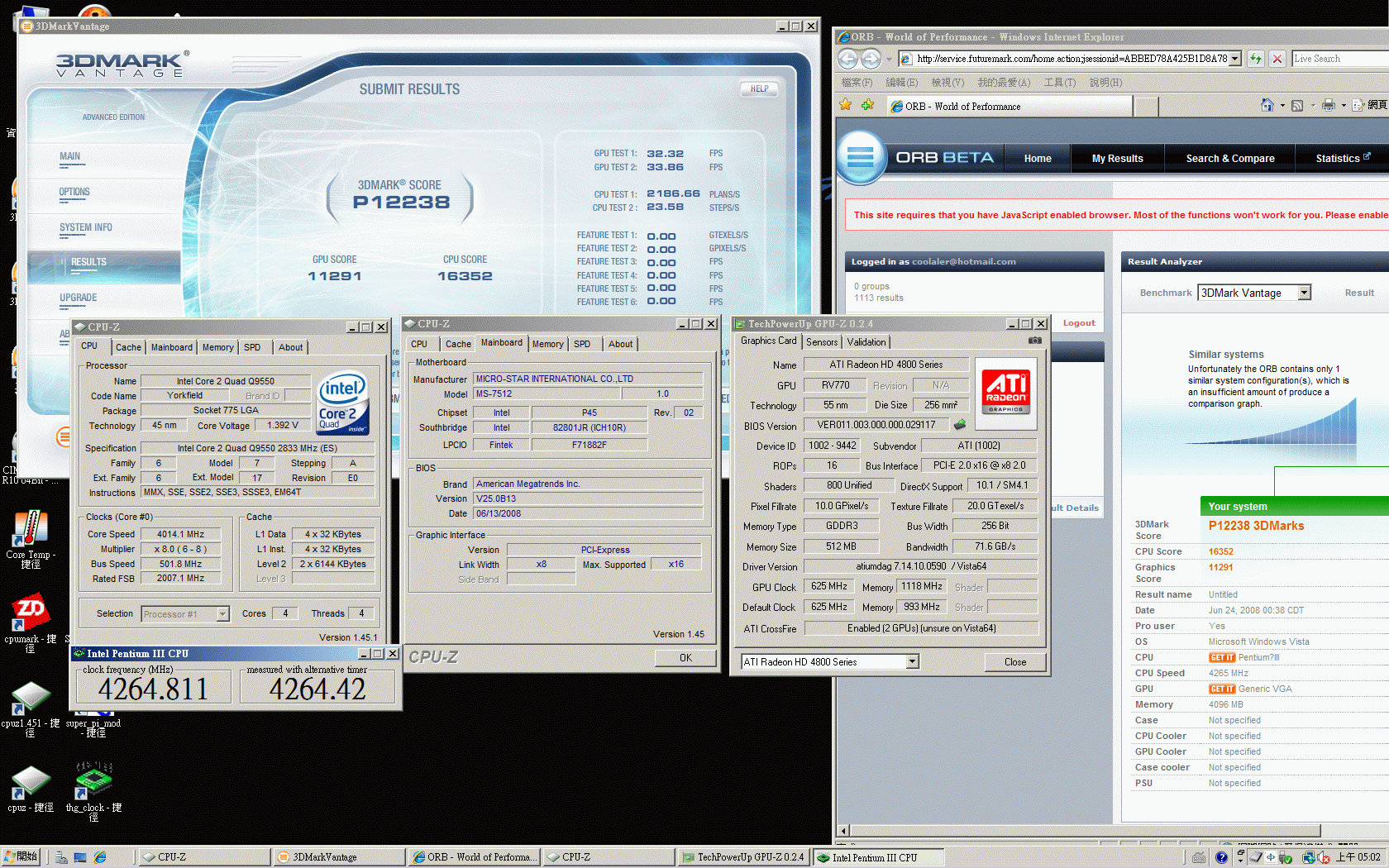Open IE 工具(T) Tools menu
The width and height of the screenshot is (1389, 868).
pos(1059,83)
